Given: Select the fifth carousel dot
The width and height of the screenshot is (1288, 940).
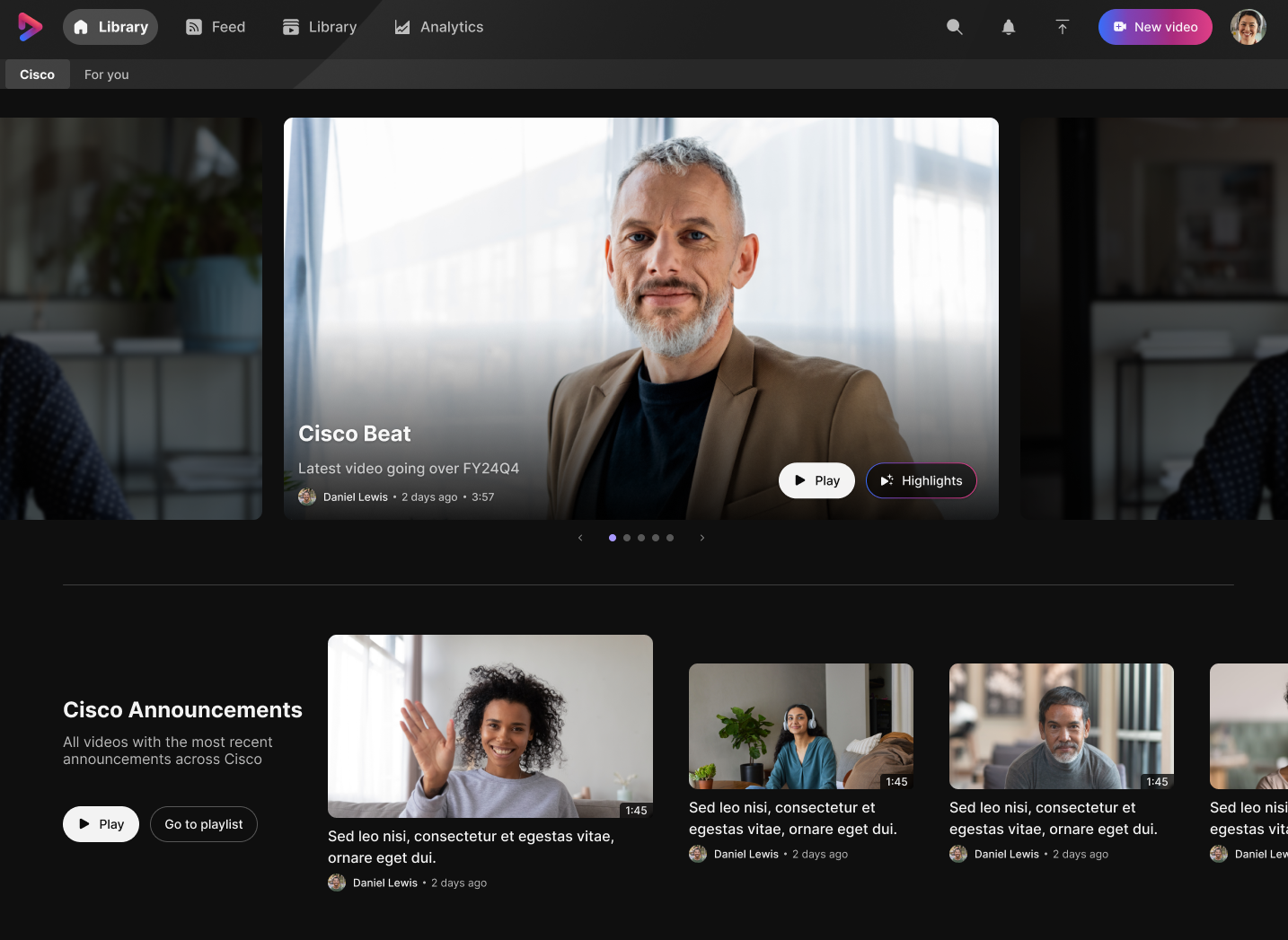Looking at the screenshot, I should (670, 538).
